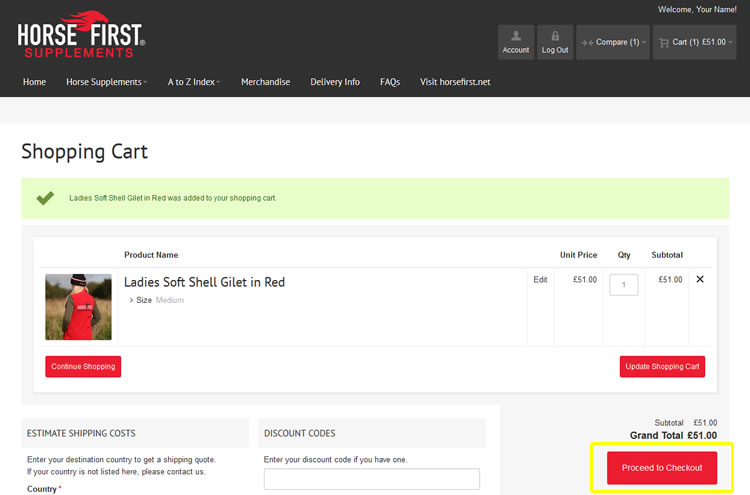The image size is (750, 495).
Task: Go to the Home menu item
Action: click(34, 82)
